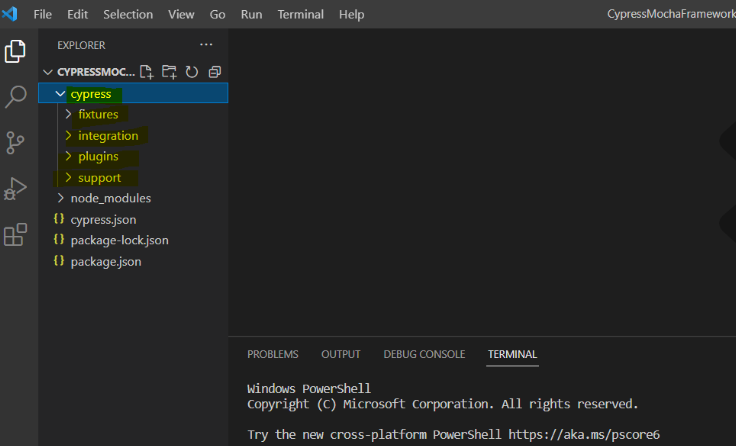Image resolution: width=736 pixels, height=448 pixels.
Task: Select the TERMINAL panel tab
Action: (x=512, y=354)
